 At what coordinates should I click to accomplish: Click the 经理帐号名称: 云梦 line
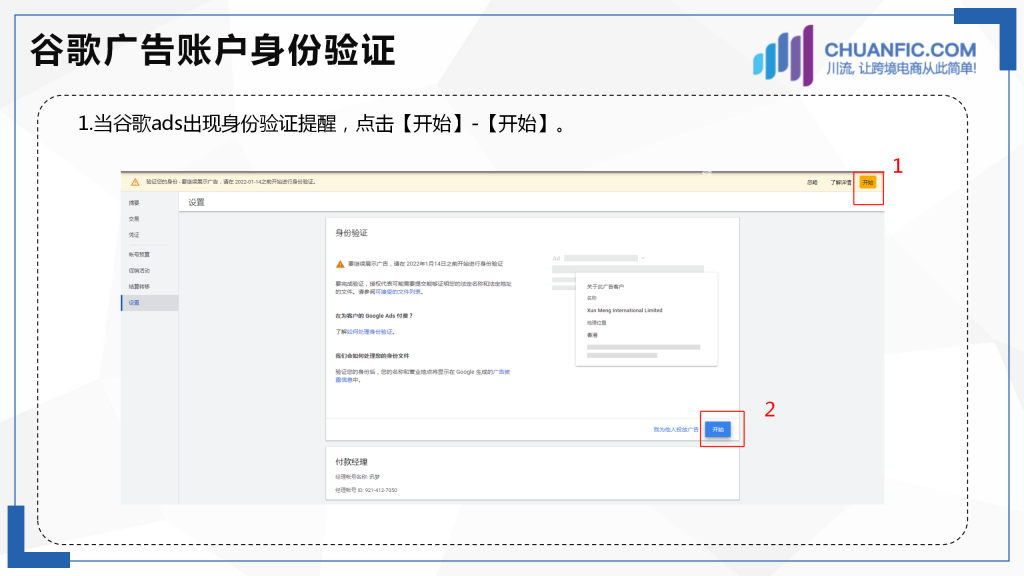tap(357, 477)
